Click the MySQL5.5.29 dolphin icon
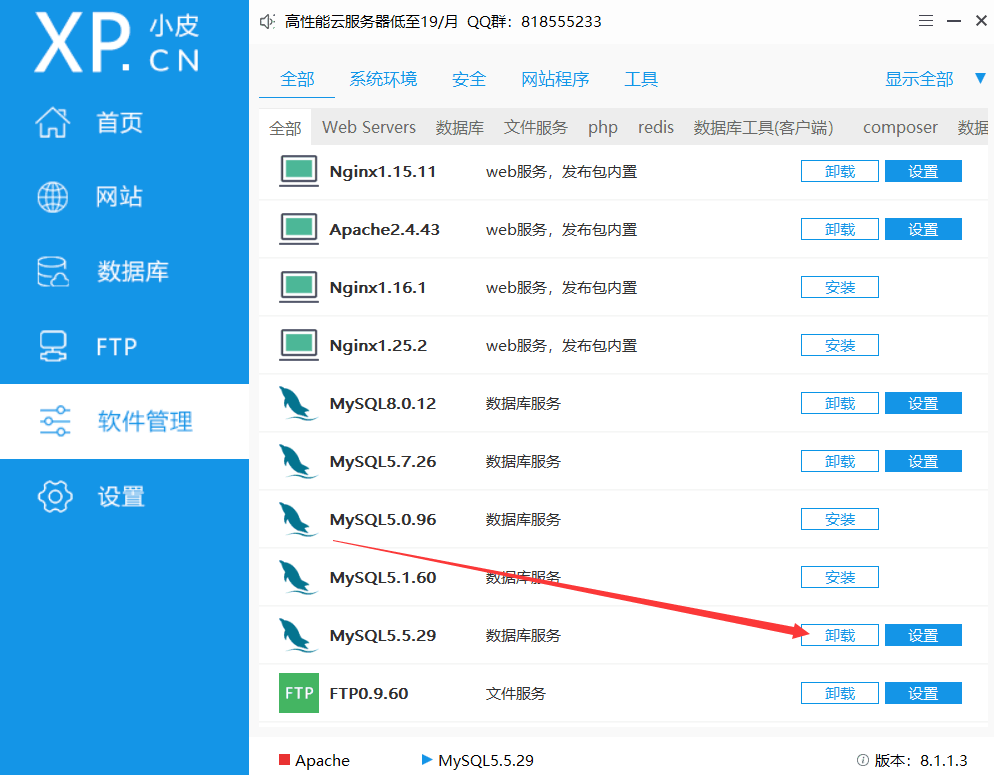The height and width of the screenshot is (775, 994). point(298,635)
